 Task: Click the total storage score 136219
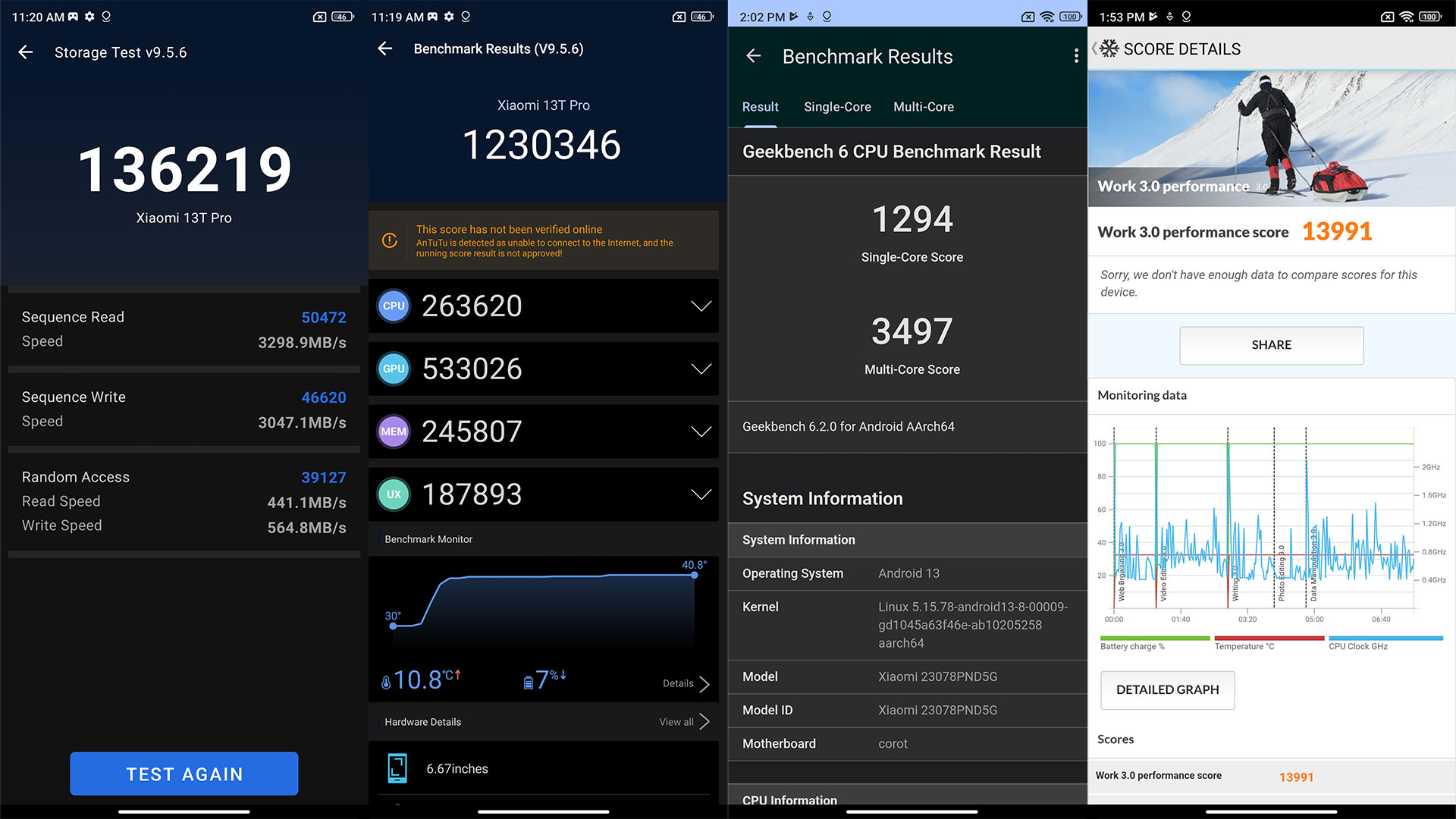184,169
